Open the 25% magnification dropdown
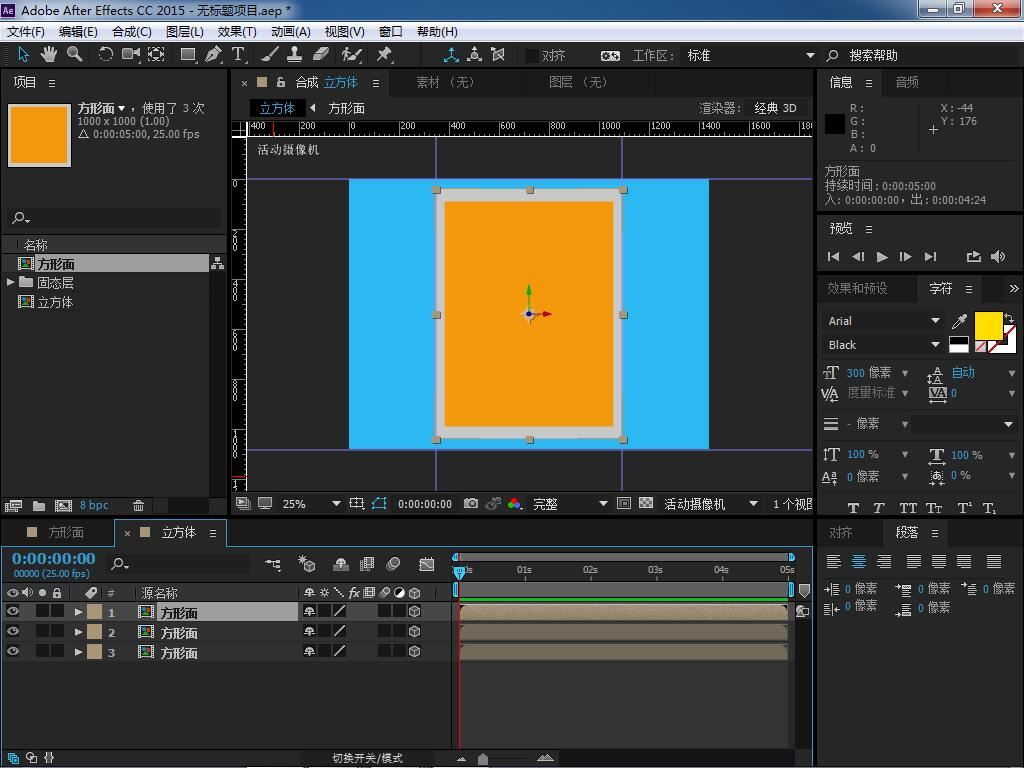1024x768 pixels. point(336,504)
